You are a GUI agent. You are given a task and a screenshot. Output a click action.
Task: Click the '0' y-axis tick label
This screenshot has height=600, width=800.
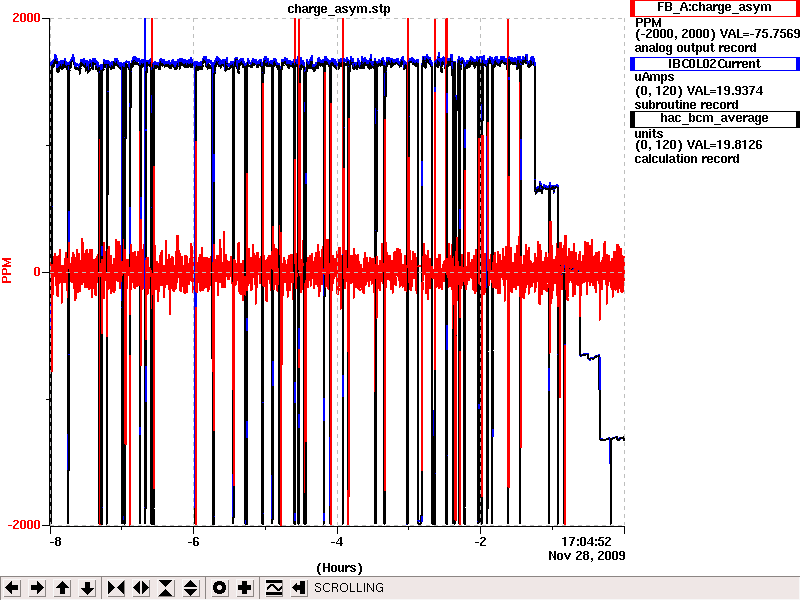click(37, 272)
